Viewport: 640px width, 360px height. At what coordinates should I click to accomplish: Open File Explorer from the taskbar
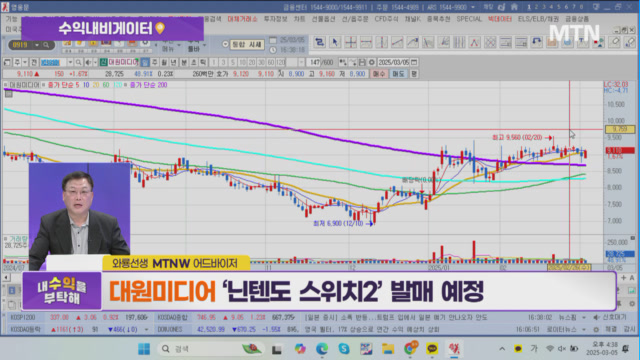(x=388, y=349)
